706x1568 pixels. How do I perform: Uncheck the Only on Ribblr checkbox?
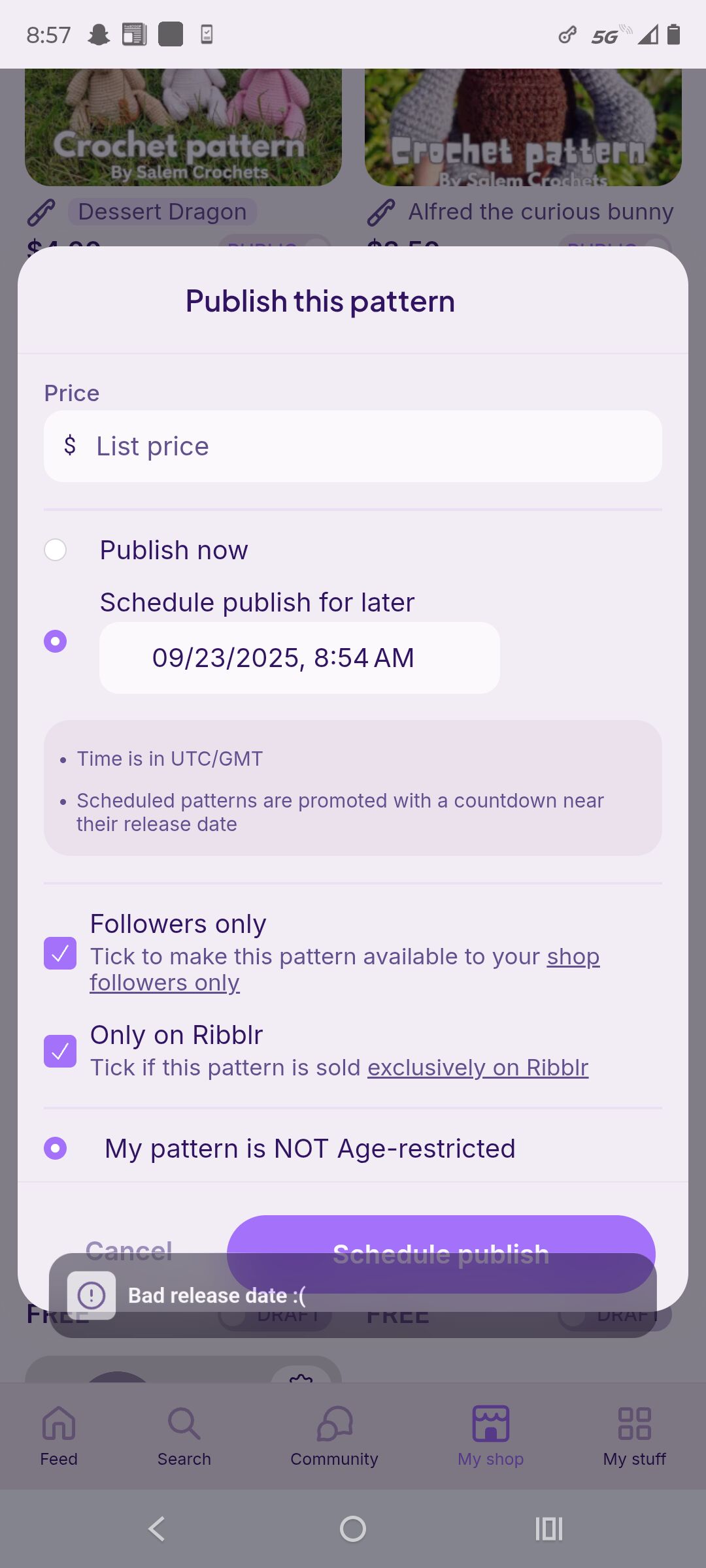tap(60, 1051)
